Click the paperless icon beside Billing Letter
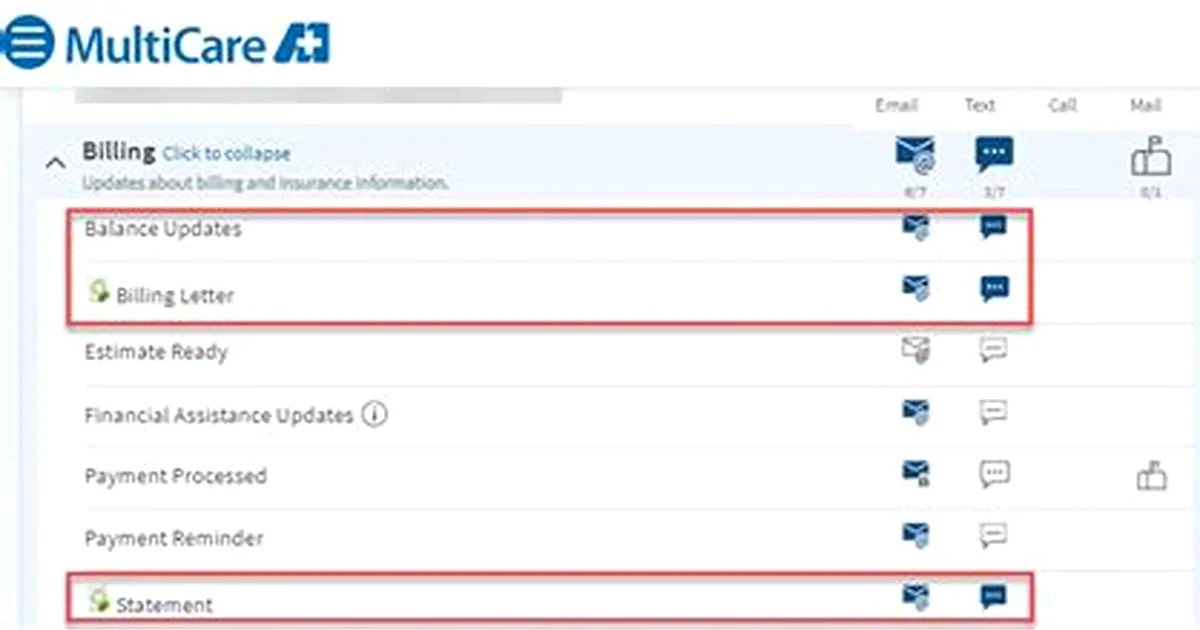The height and width of the screenshot is (630, 1200). point(98,291)
